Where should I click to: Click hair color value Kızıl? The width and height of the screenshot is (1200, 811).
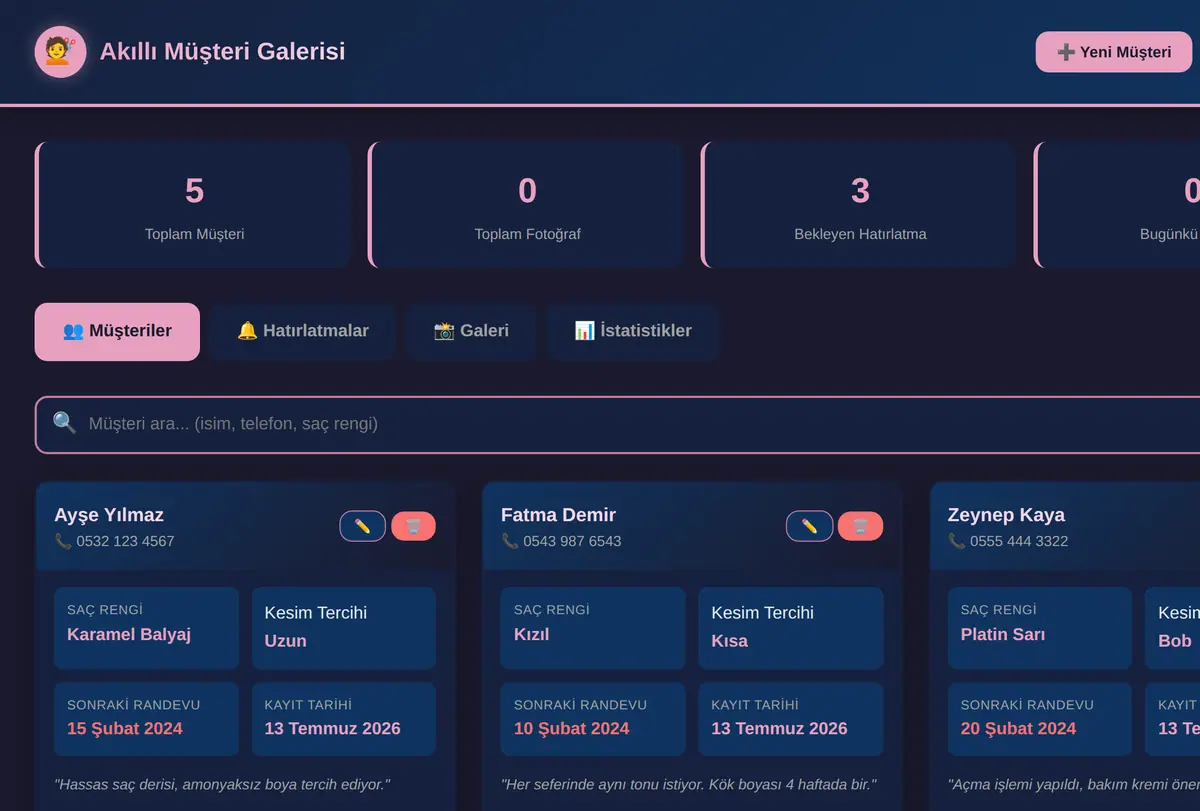point(531,634)
